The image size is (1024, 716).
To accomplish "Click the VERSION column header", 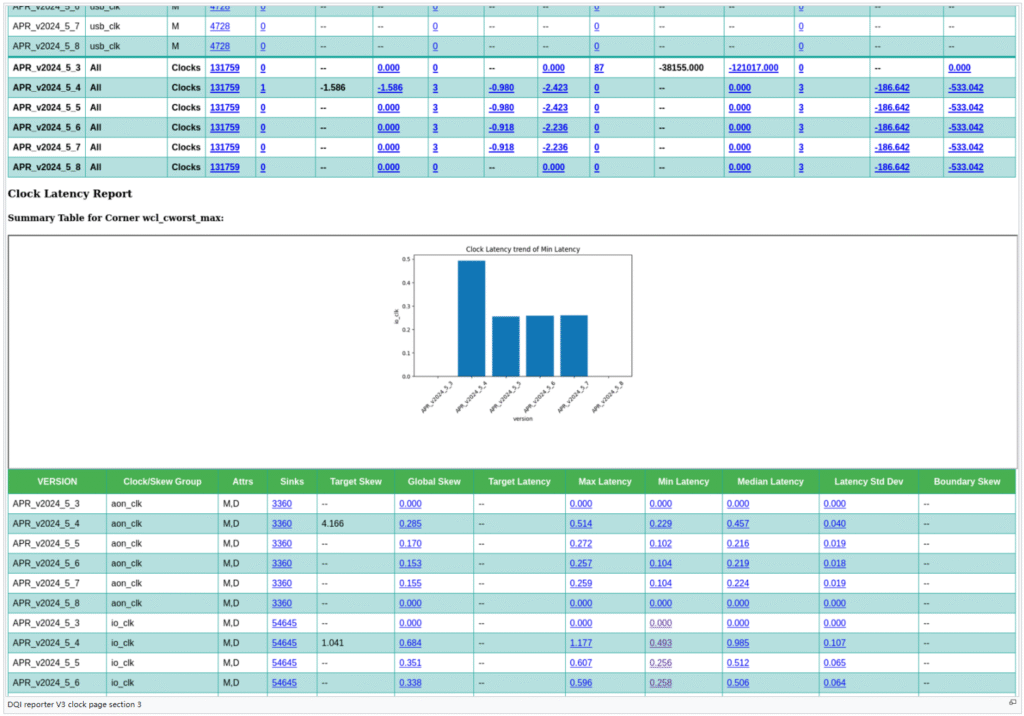I will click(57, 481).
